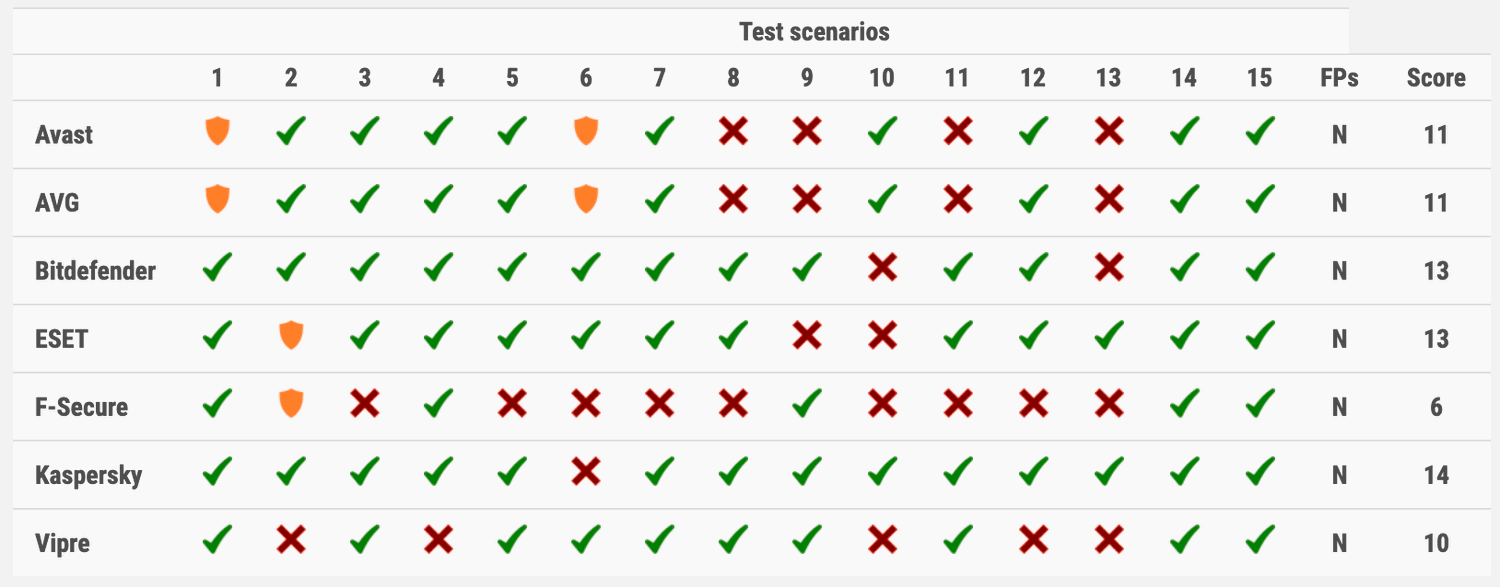The image size is (1500, 587).
Task: Click Avast's orange shield in scenario 1
Action: [217, 132]
